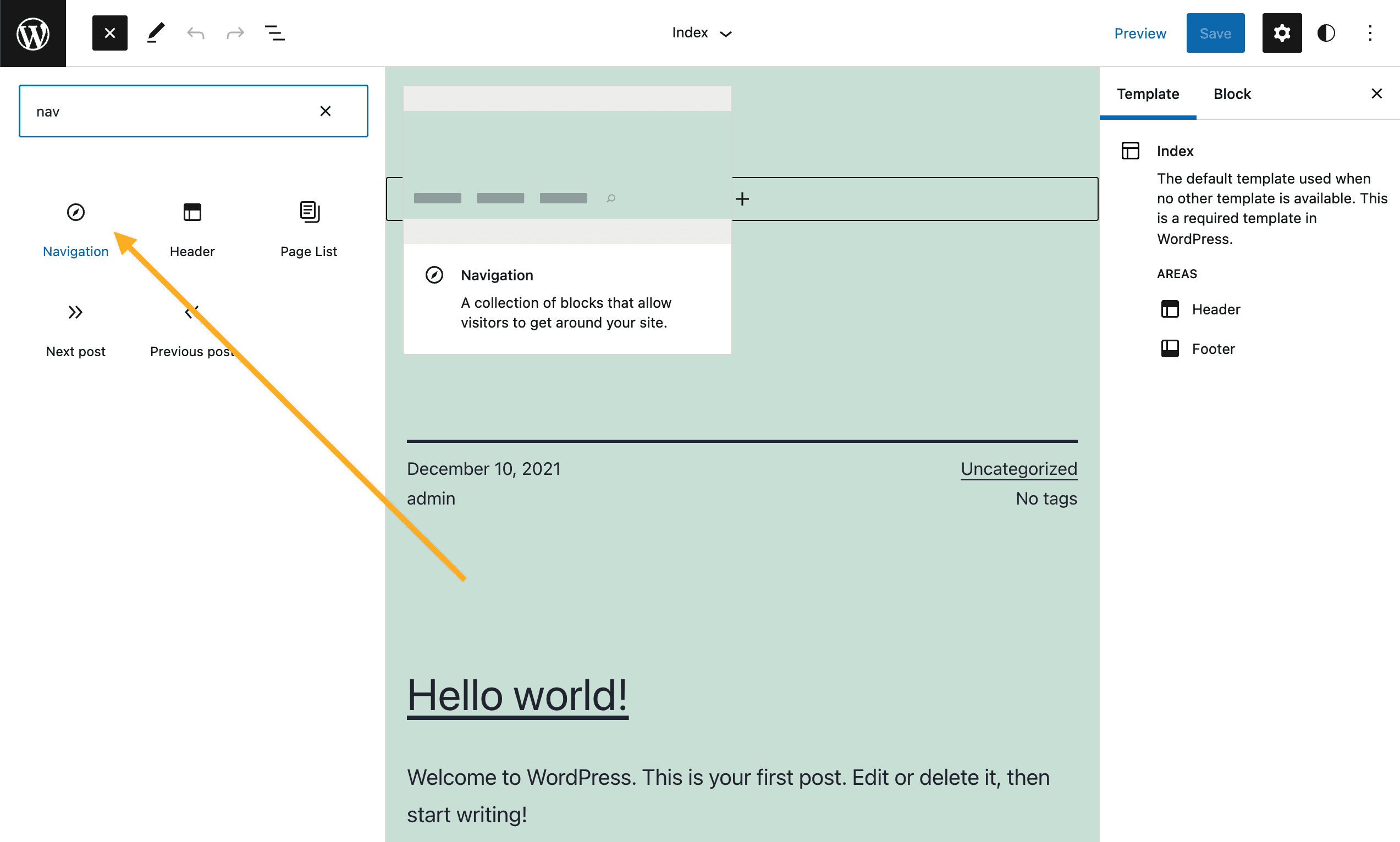Click the Preview link

(x=1139, y=33)
